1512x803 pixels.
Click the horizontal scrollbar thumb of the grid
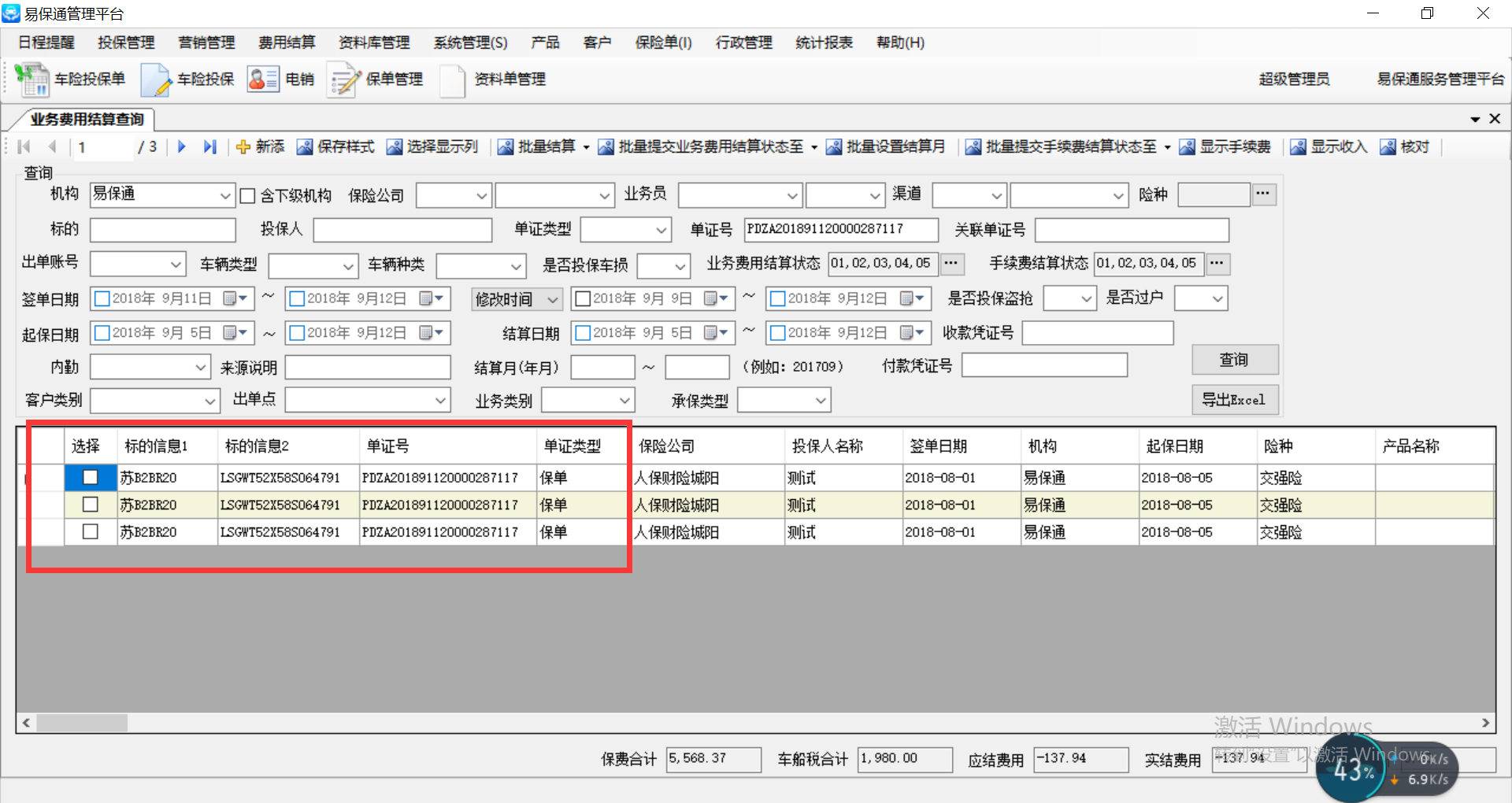point(82,723)
